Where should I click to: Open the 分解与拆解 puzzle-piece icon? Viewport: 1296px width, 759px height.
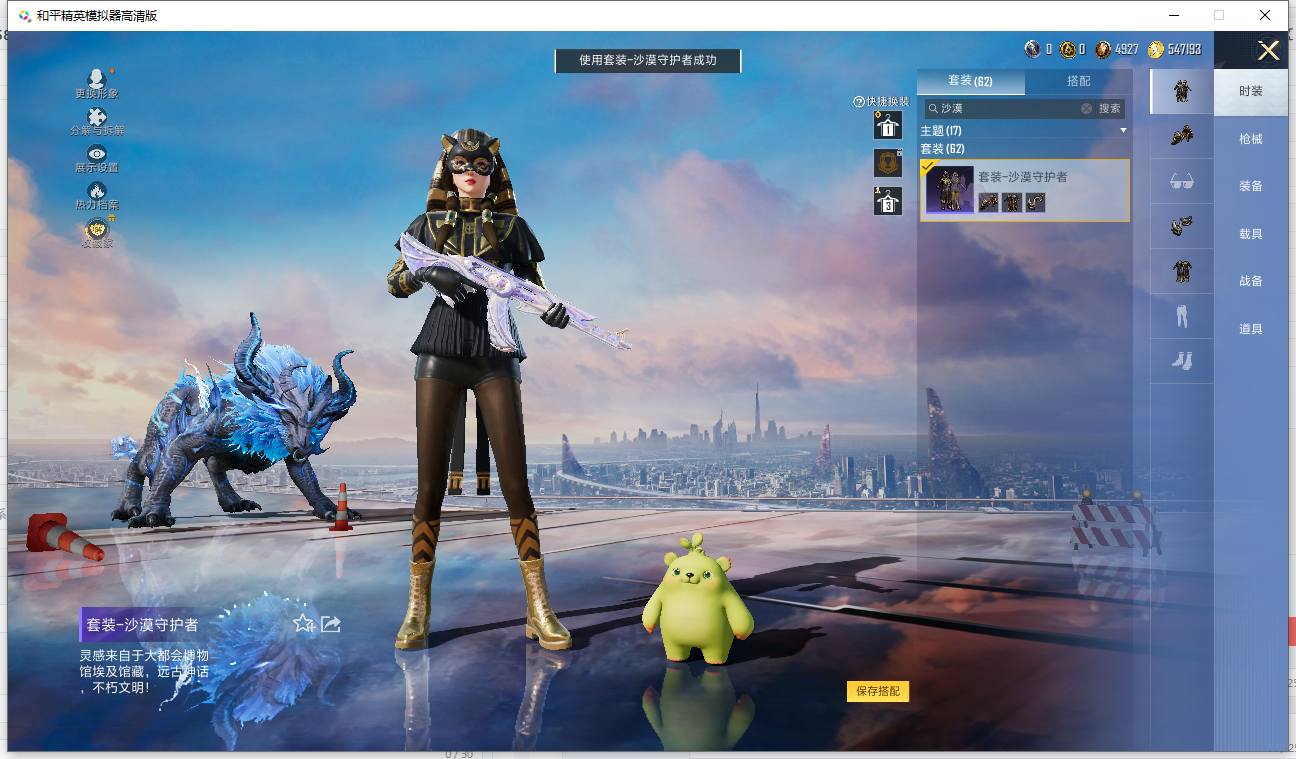coord(96,117)
